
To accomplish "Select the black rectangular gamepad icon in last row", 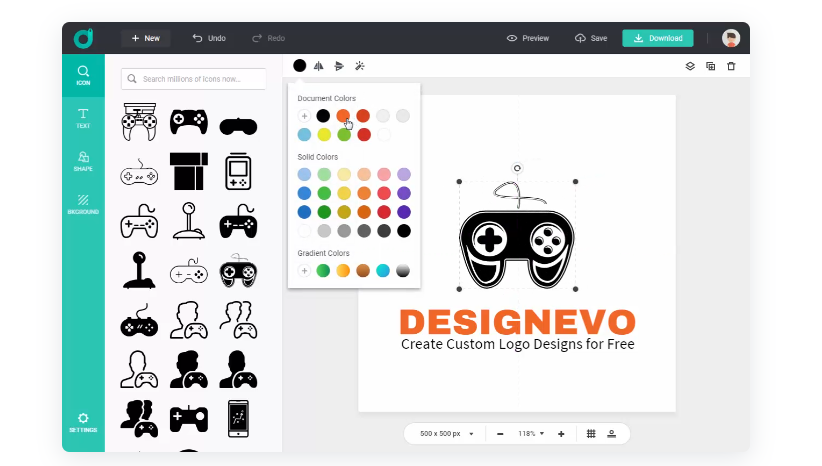I will click(x=189, y=419).
